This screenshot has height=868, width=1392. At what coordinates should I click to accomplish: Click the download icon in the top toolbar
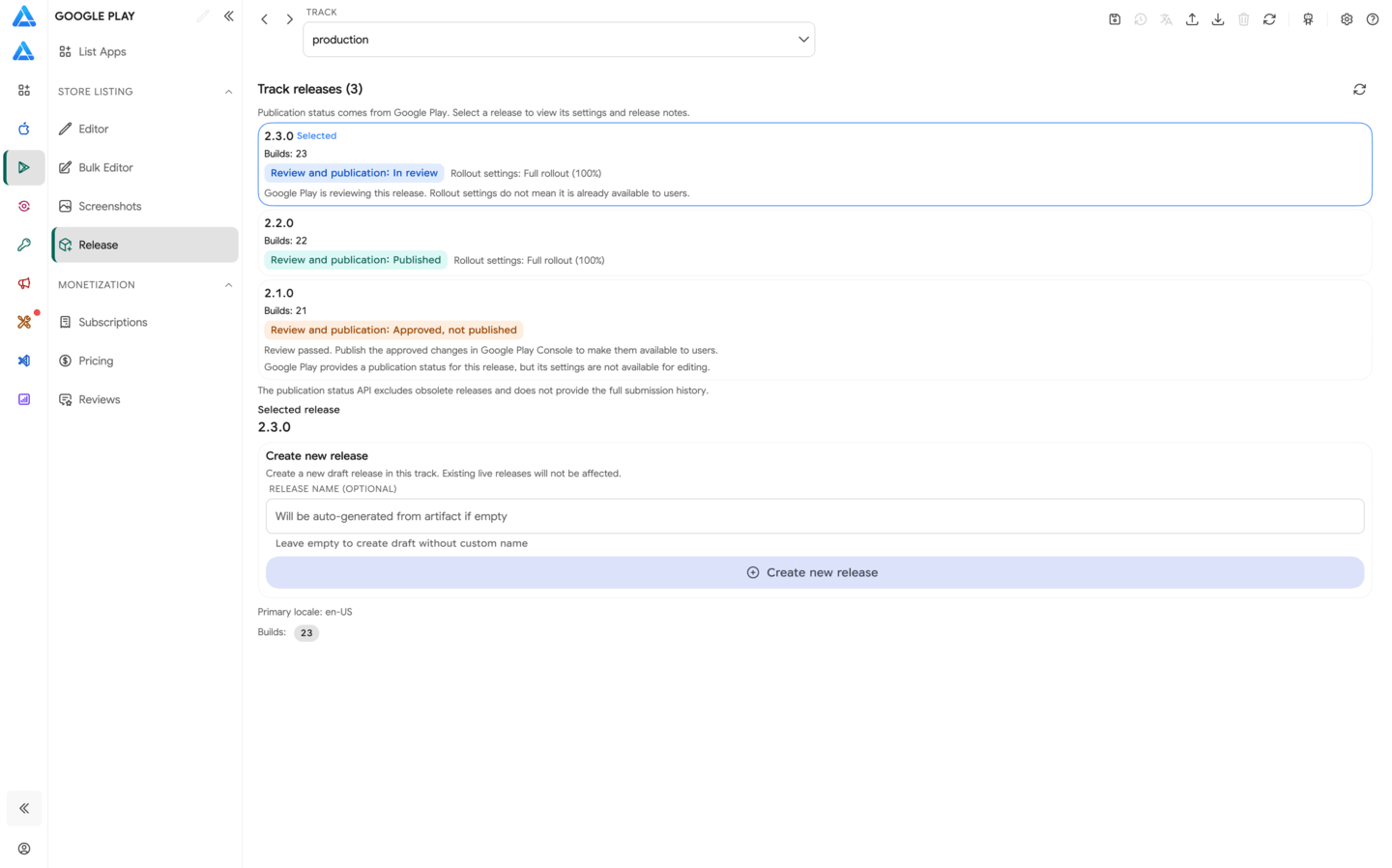[x=1218, y=19]
